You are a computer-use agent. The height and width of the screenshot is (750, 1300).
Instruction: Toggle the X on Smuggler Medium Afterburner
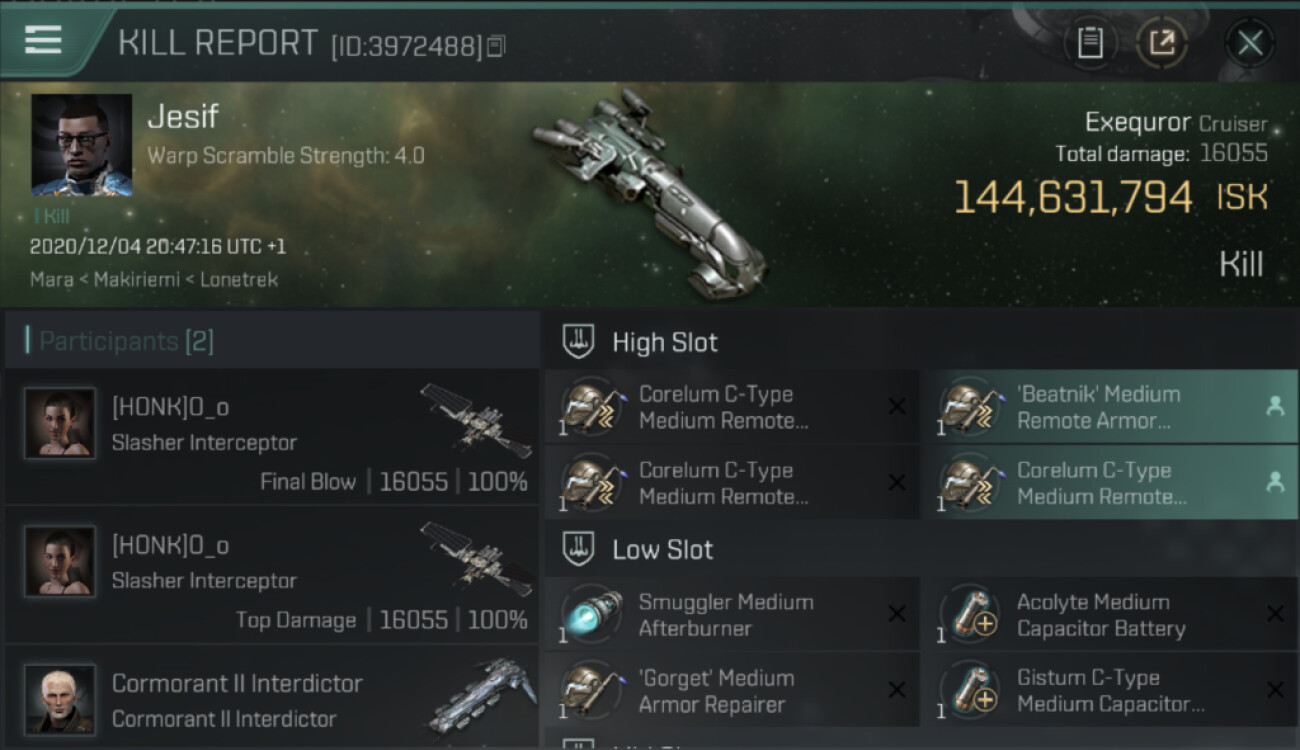897,614
